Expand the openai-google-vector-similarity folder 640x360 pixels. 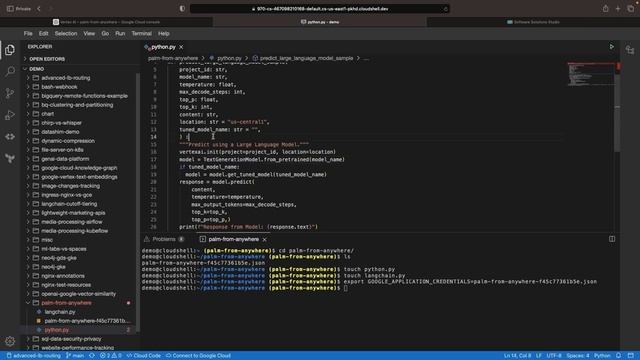[78, 294]
